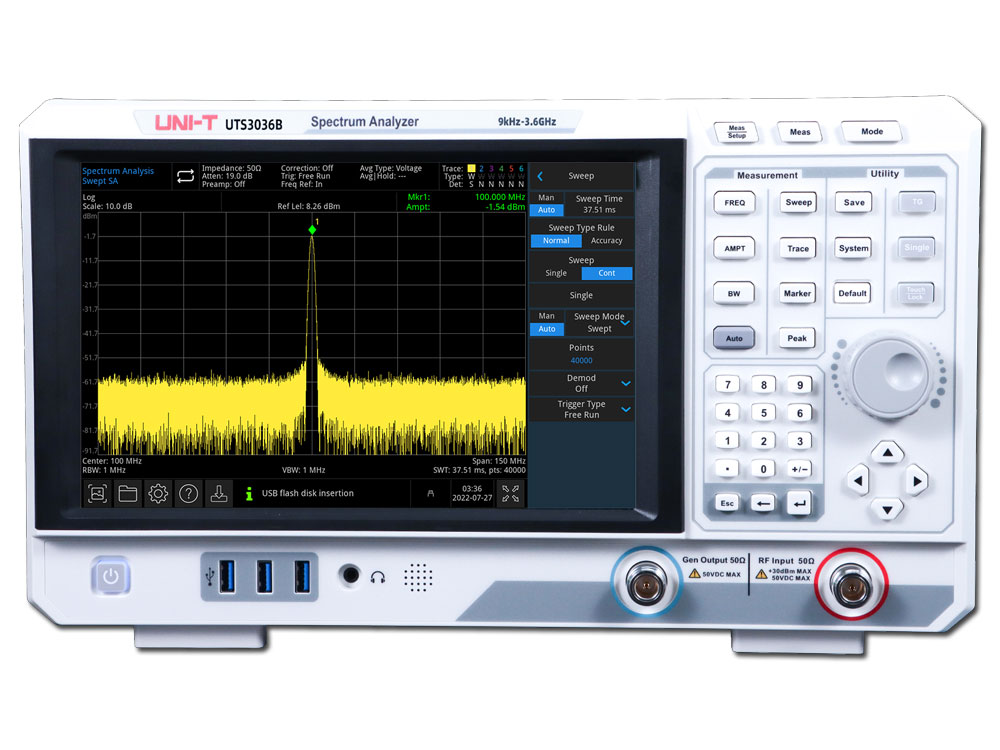
Task: Push the power button on the front panel
Action: 111,577
